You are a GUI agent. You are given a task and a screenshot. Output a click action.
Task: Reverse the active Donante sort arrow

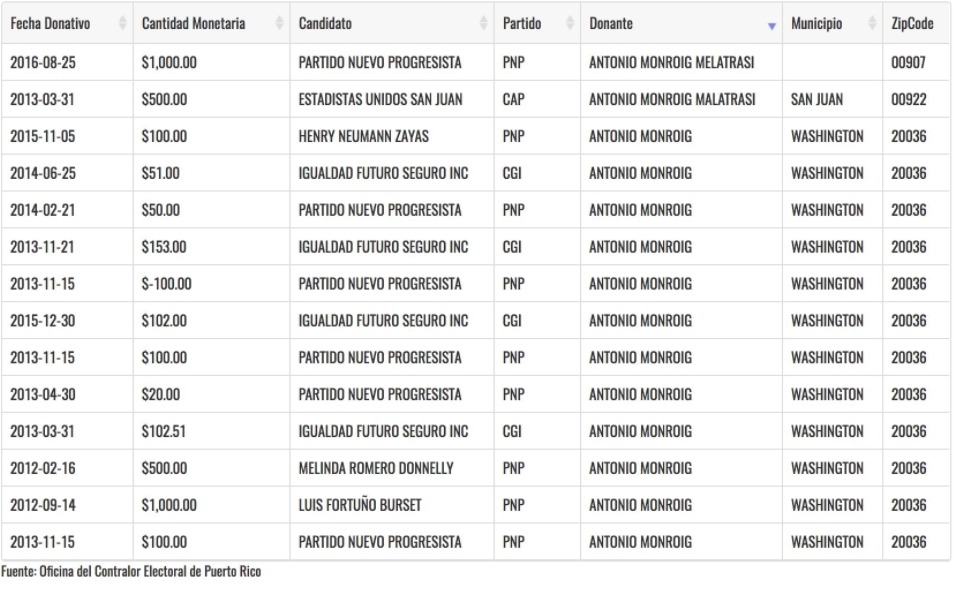coord(772,26)
